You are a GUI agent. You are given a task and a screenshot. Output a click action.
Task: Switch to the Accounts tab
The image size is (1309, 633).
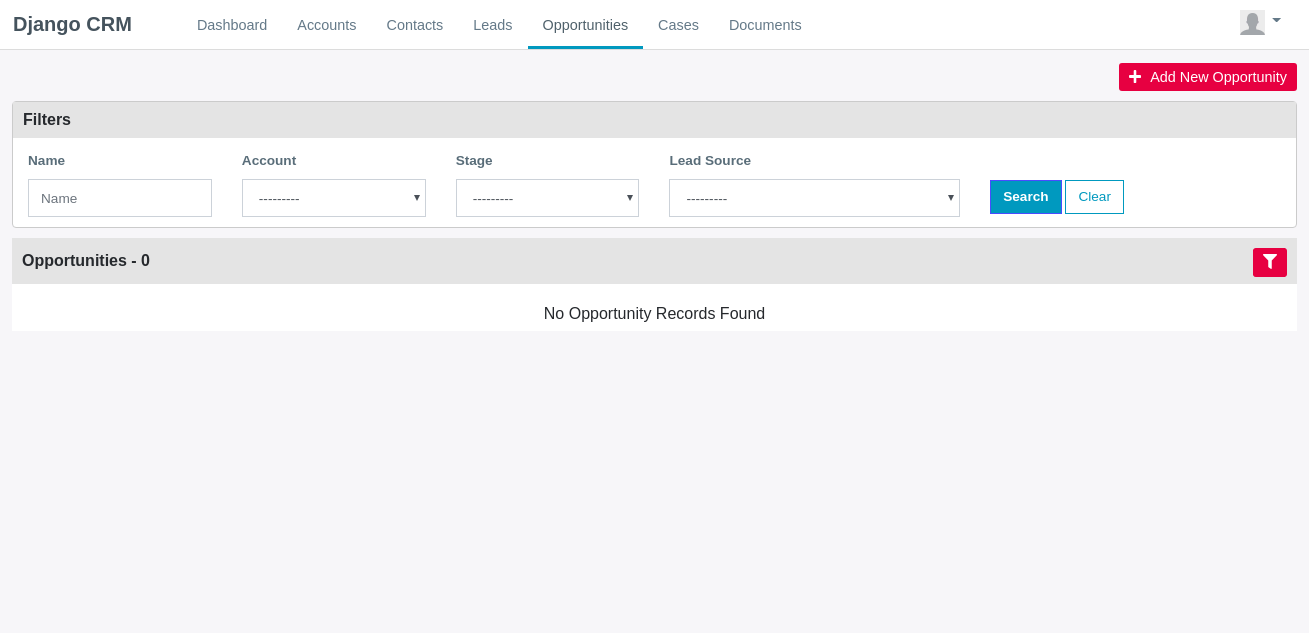click(x=327, y=25)
